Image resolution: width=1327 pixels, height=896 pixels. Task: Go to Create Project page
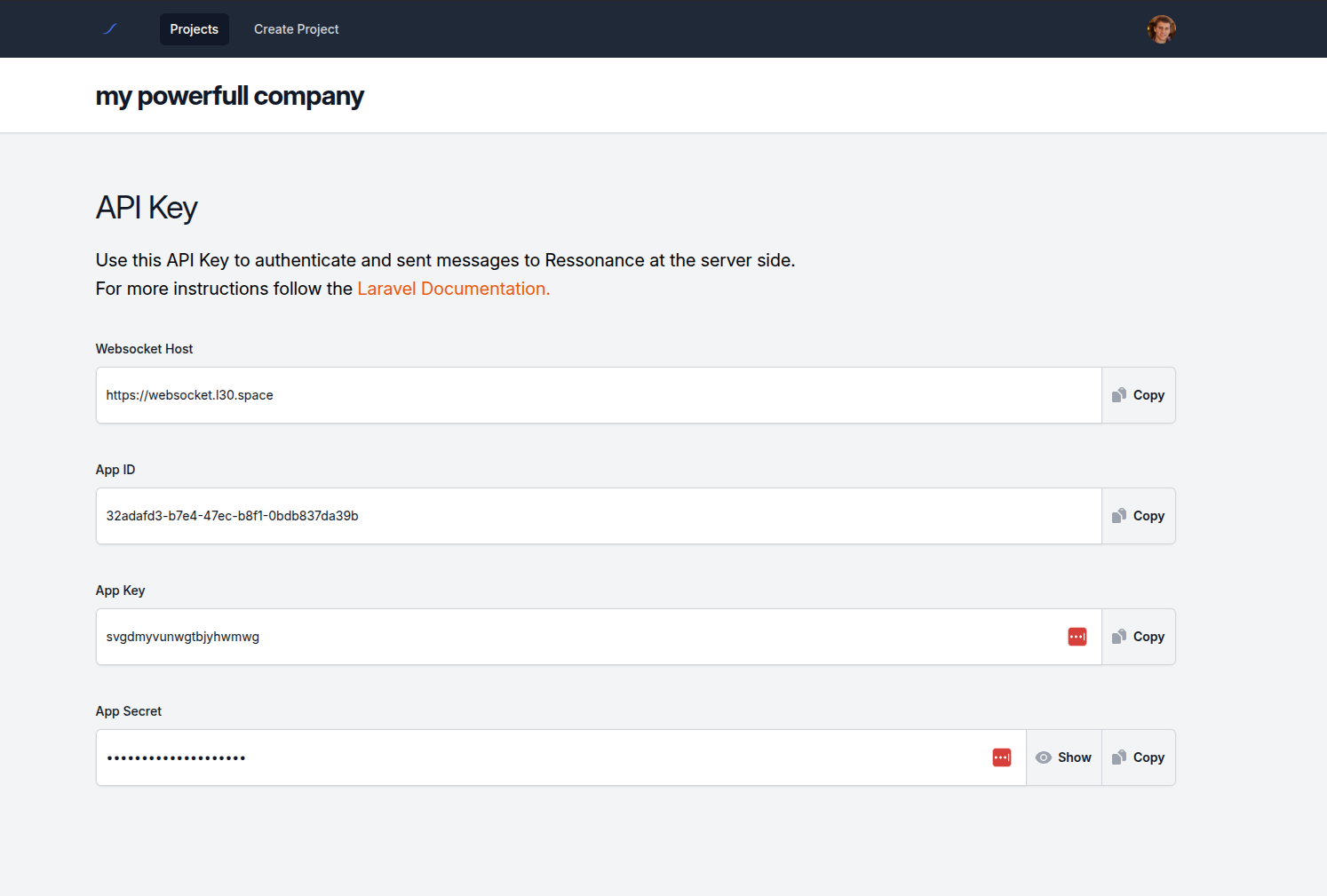pyautogui.click(x=296, y=29)
